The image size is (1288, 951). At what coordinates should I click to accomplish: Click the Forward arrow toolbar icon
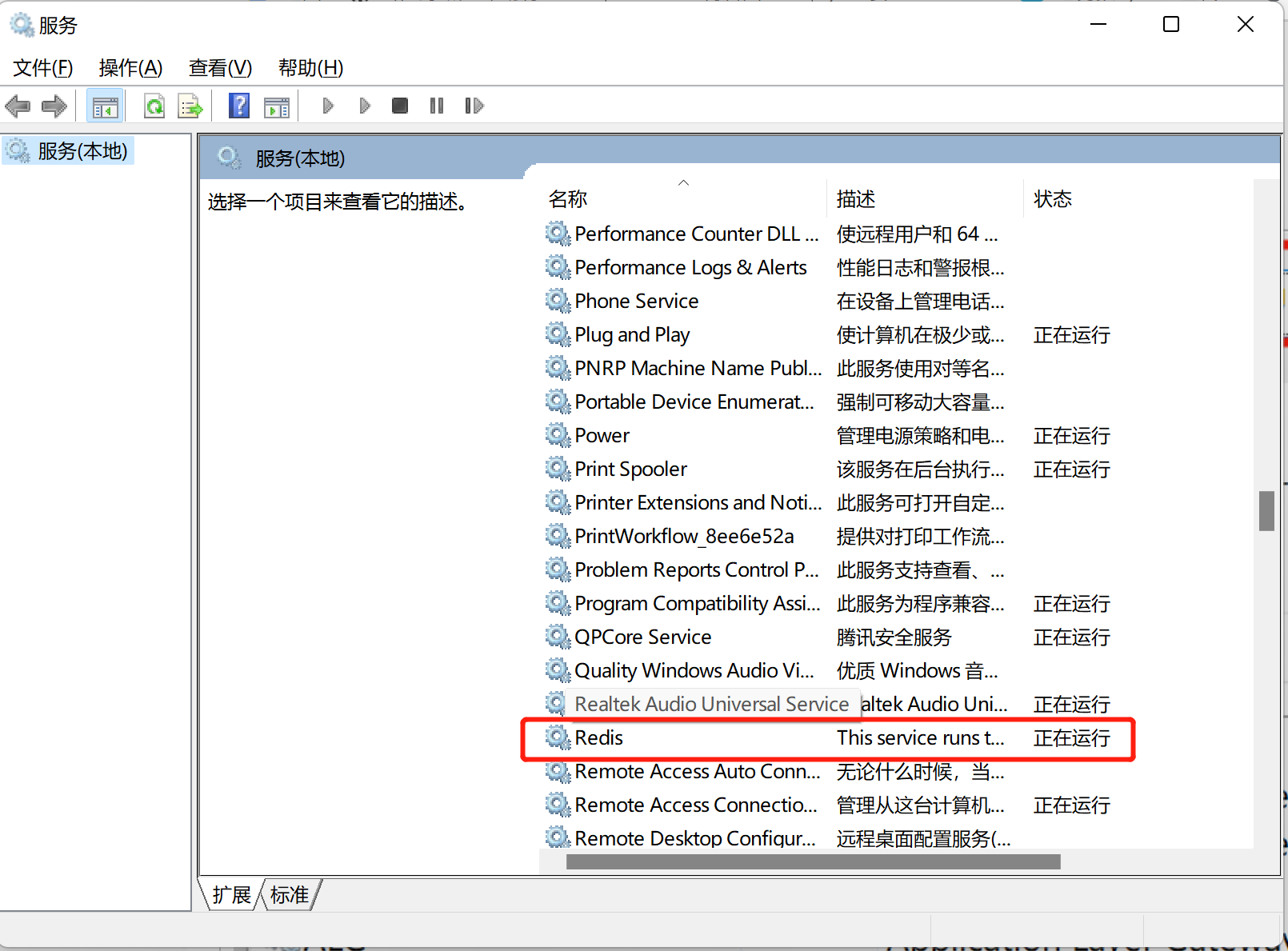point(54,106)
